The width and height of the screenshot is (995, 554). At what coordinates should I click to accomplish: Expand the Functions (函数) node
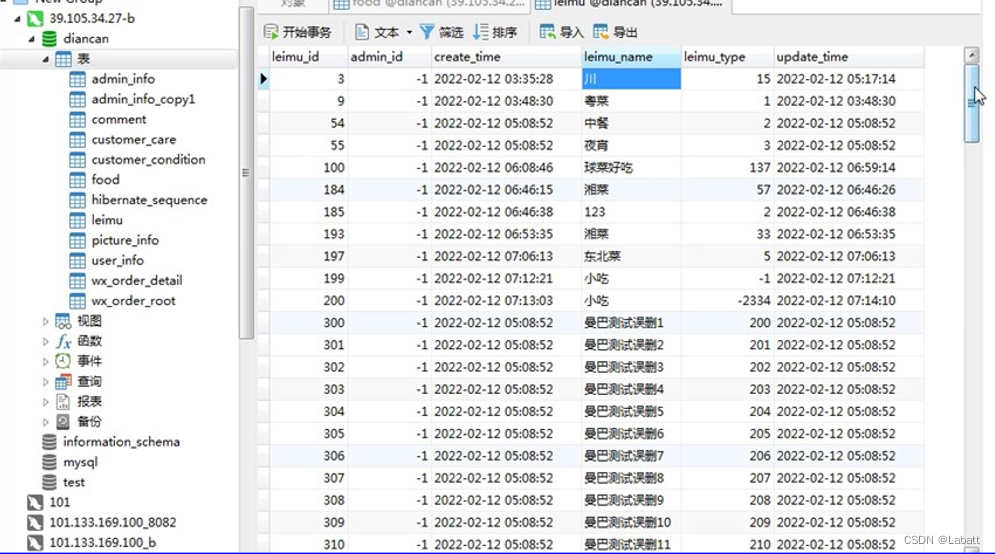point(45,341)
